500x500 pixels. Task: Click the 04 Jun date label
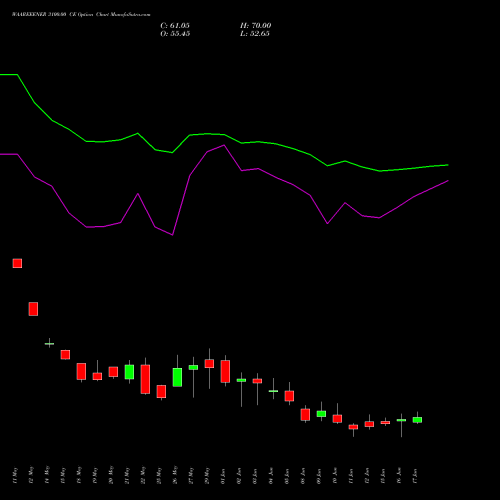tap(271, 476)
